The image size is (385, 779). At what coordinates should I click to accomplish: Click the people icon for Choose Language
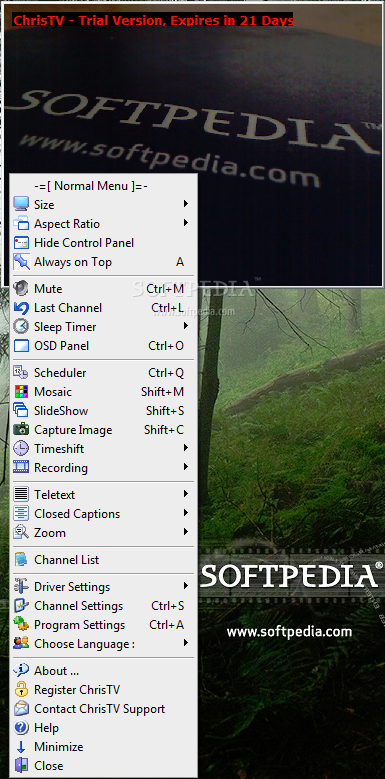click(21, 644)
